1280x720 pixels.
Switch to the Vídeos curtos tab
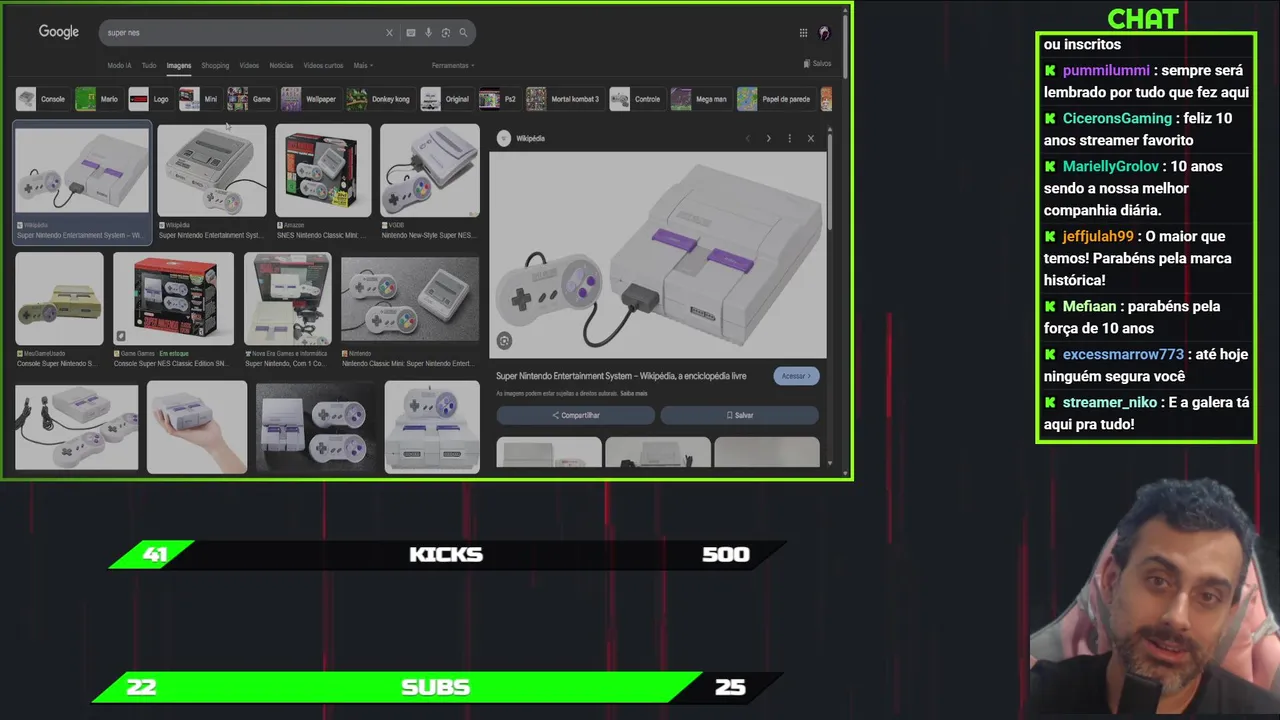click(x=323, y=66)
